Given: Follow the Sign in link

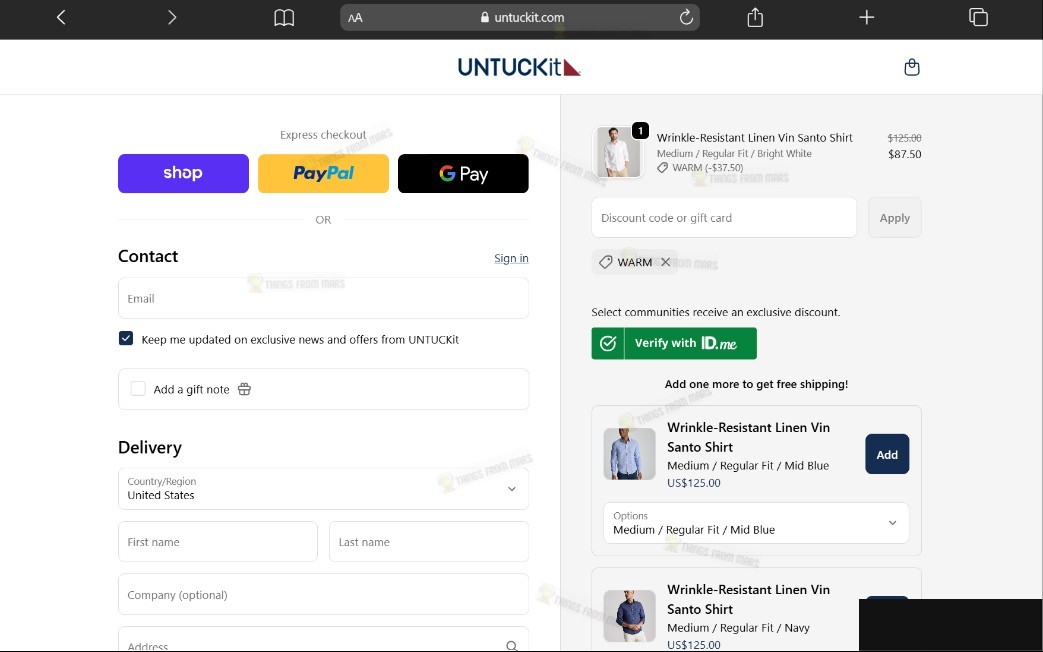Looking at the screenshot, I should [511, 258].
